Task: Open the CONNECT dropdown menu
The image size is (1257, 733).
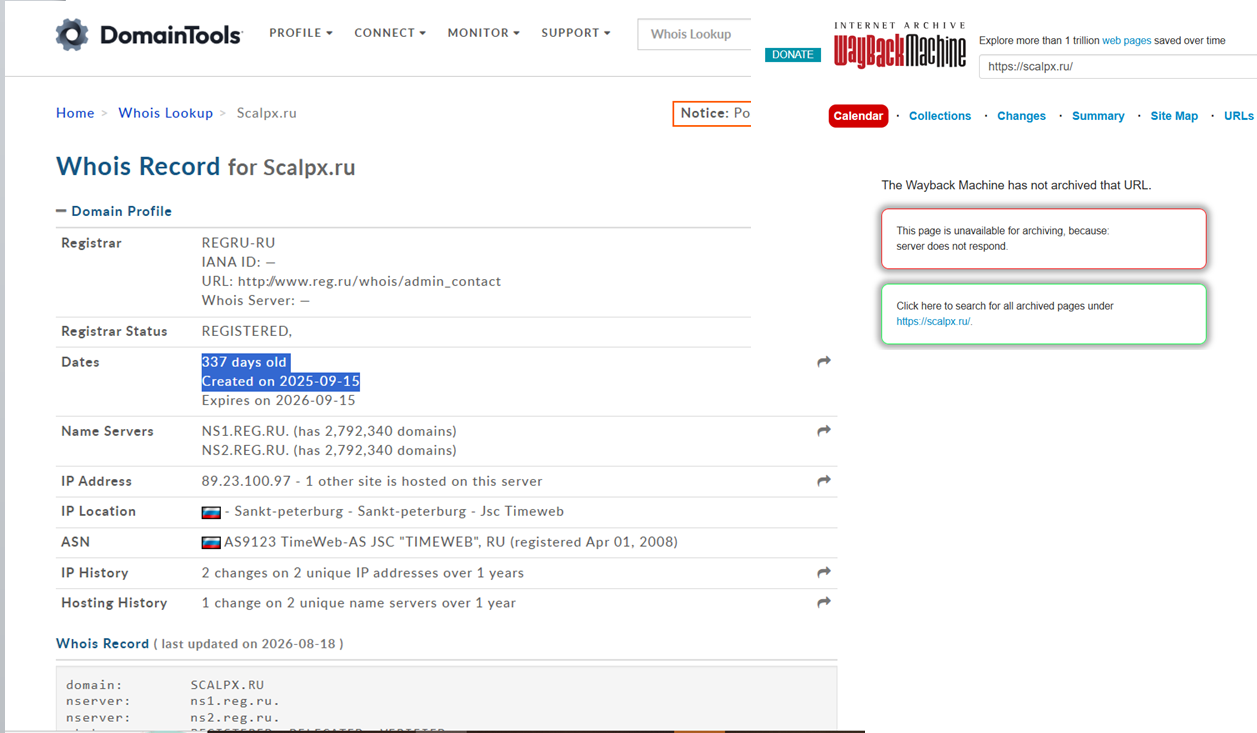Action: [390, 33]
